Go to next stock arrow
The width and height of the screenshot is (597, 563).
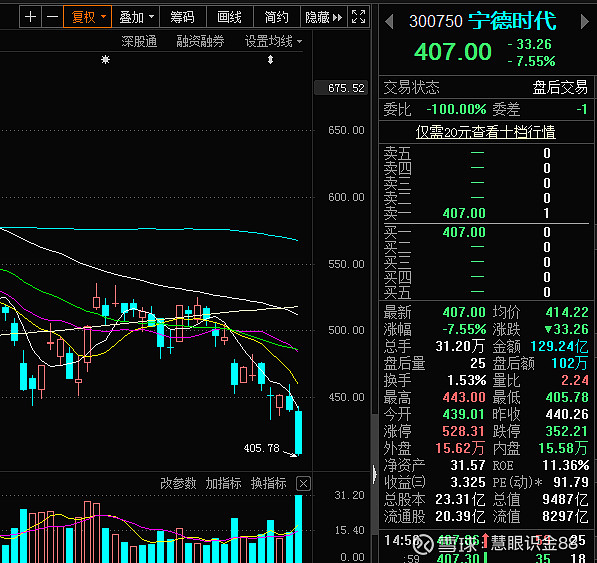[584, 21]
